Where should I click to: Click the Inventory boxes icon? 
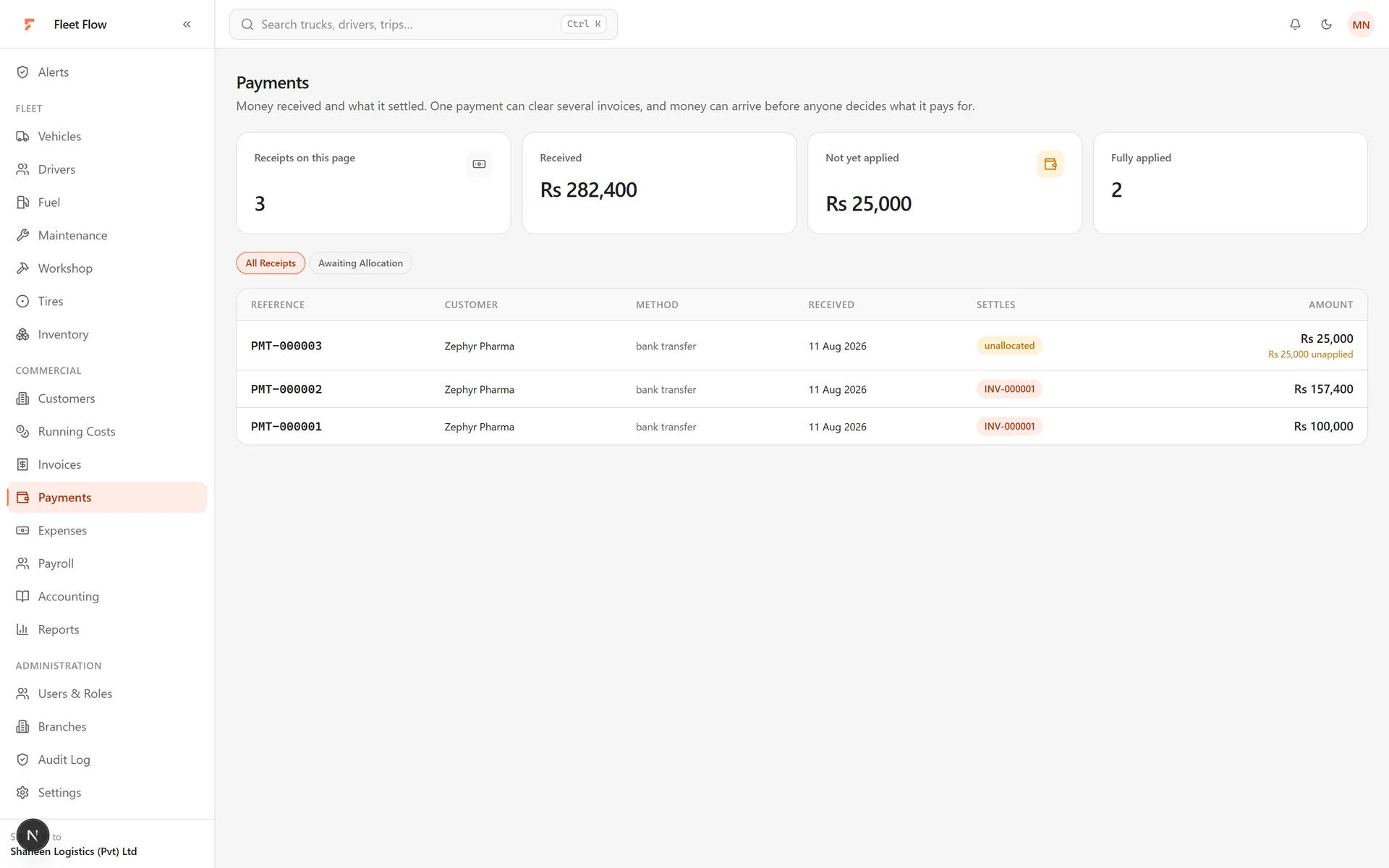(22, 334)
